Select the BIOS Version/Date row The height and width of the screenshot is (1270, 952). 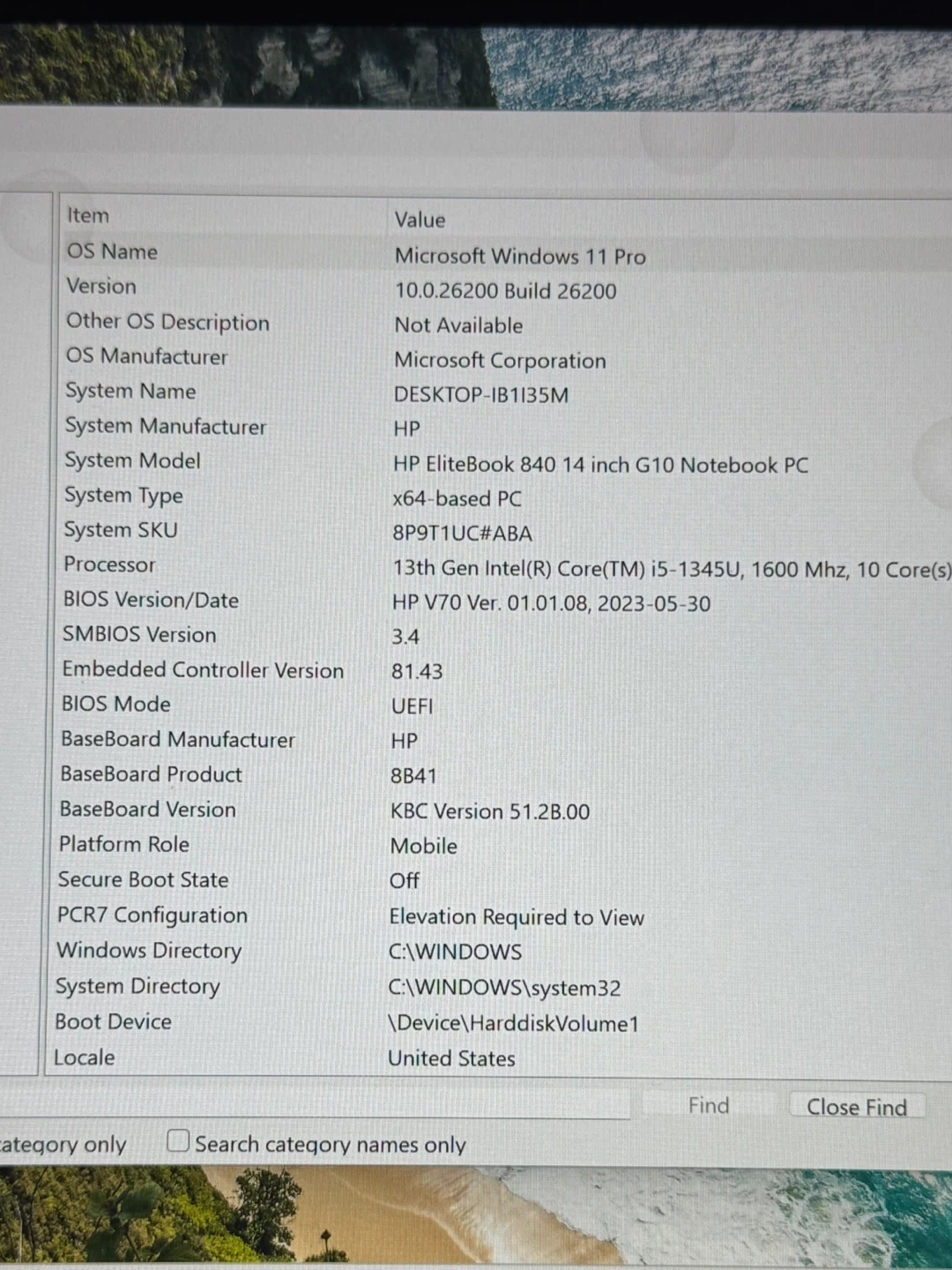point(151,600)
